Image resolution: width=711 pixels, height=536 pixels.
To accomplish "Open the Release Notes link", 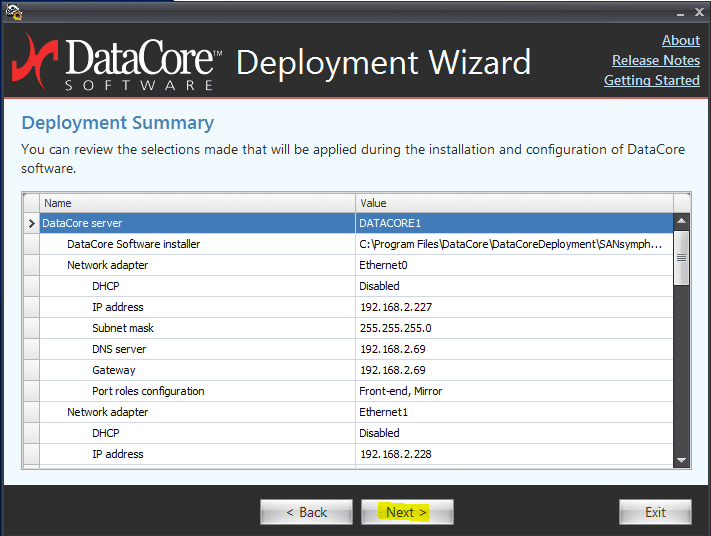I will click(x=655, y=60).
